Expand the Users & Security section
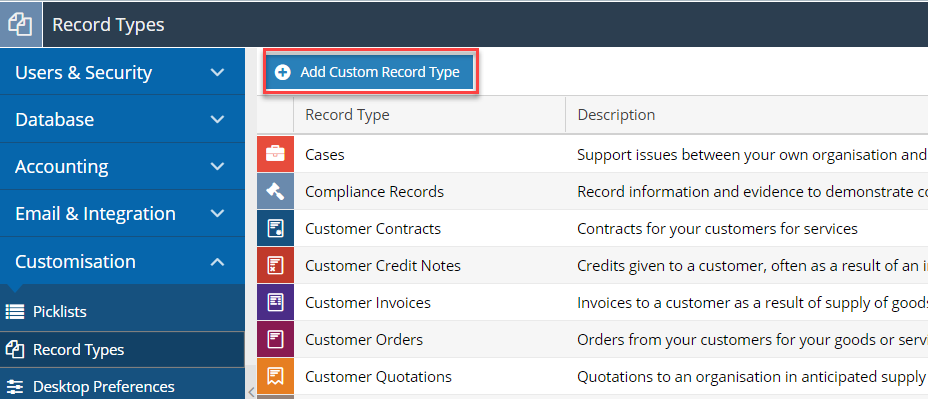The image size is (928, 399). (x=122, y=72)
